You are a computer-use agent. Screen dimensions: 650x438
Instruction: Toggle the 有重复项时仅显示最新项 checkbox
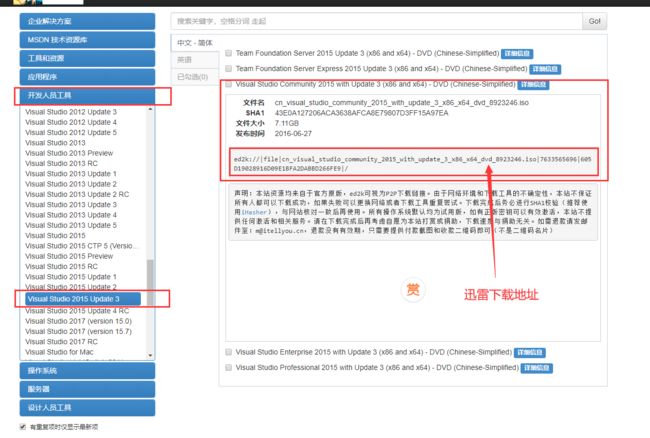point(23,426)
